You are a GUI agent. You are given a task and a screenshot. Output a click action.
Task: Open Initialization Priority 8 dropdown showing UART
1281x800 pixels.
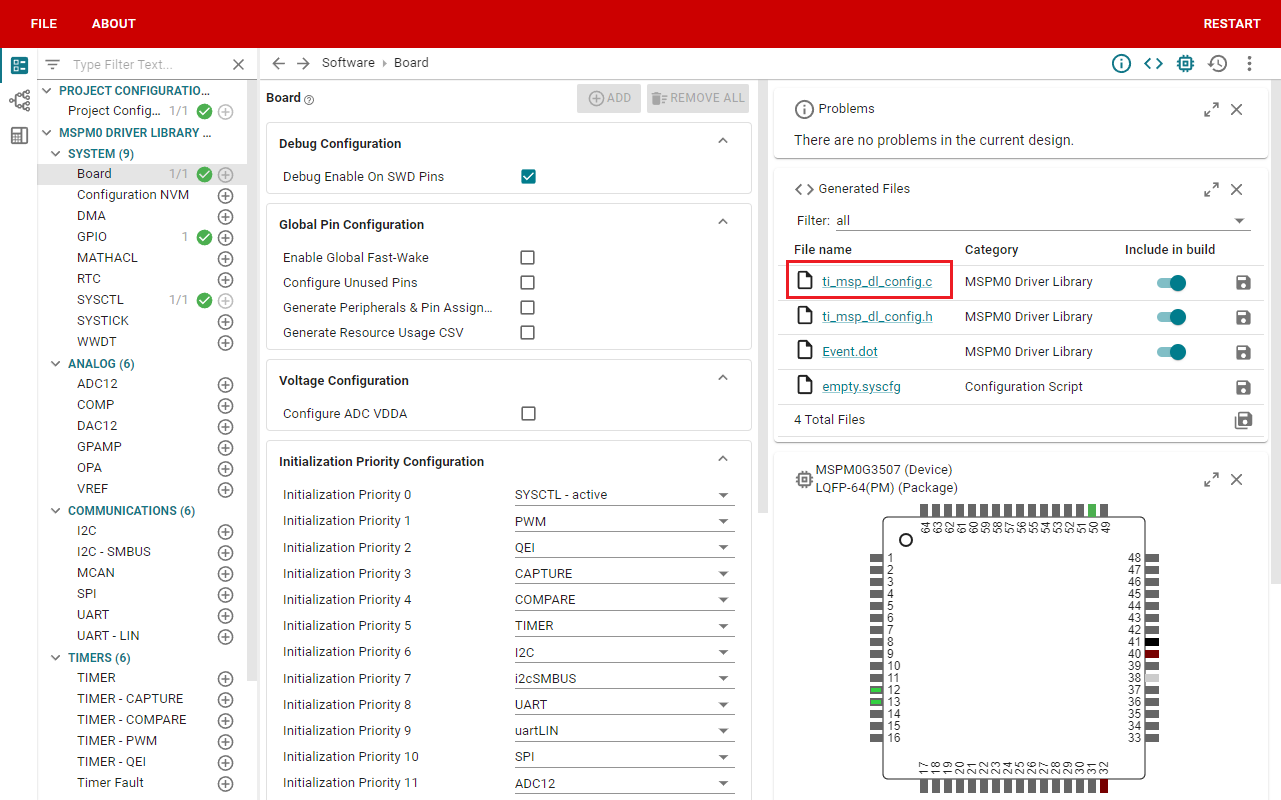(x=624, y=704)
